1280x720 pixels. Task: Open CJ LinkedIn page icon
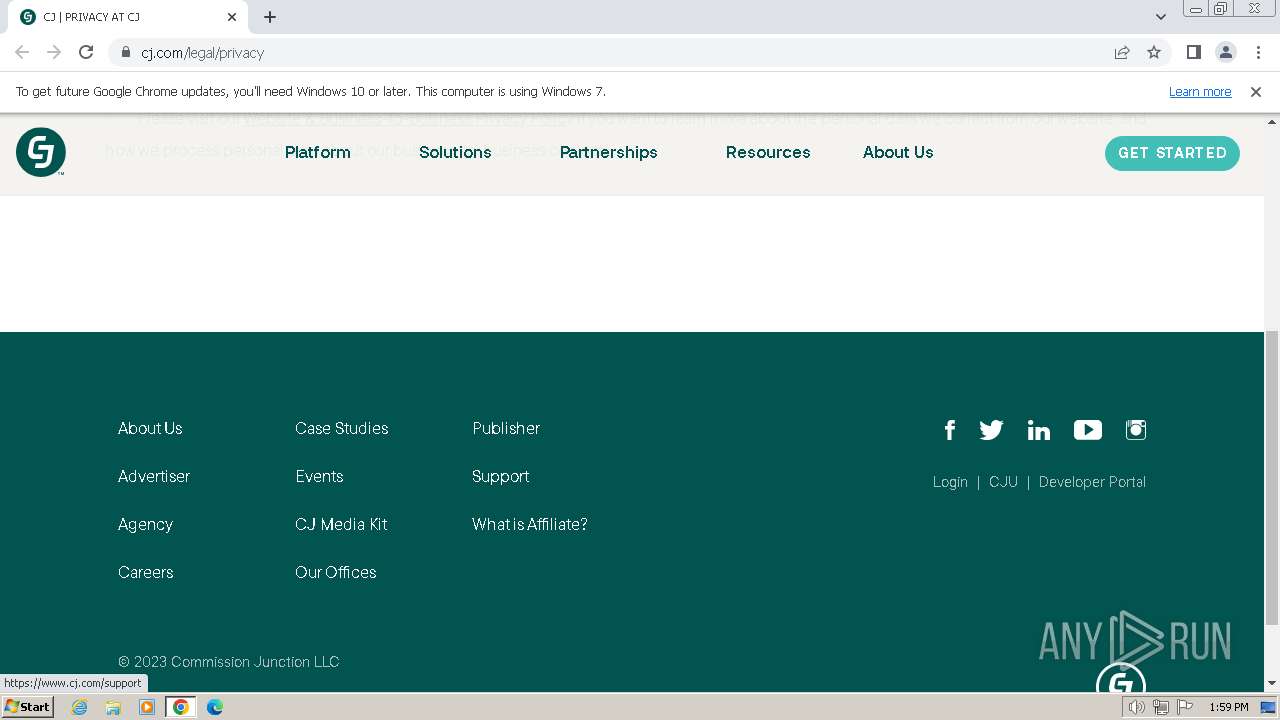click(x=1039, y=431)
